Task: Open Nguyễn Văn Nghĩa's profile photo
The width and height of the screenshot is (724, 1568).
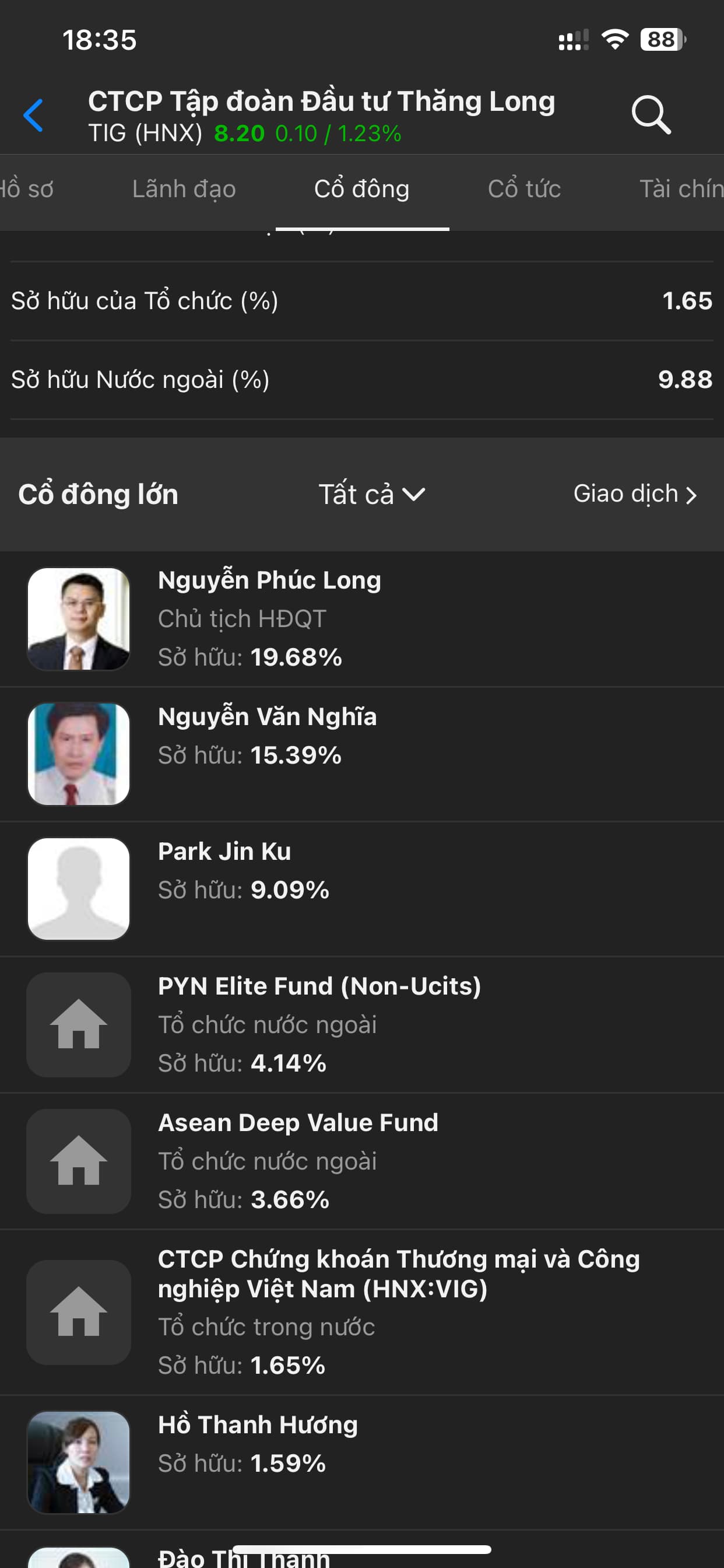Action: pos(79,754)
